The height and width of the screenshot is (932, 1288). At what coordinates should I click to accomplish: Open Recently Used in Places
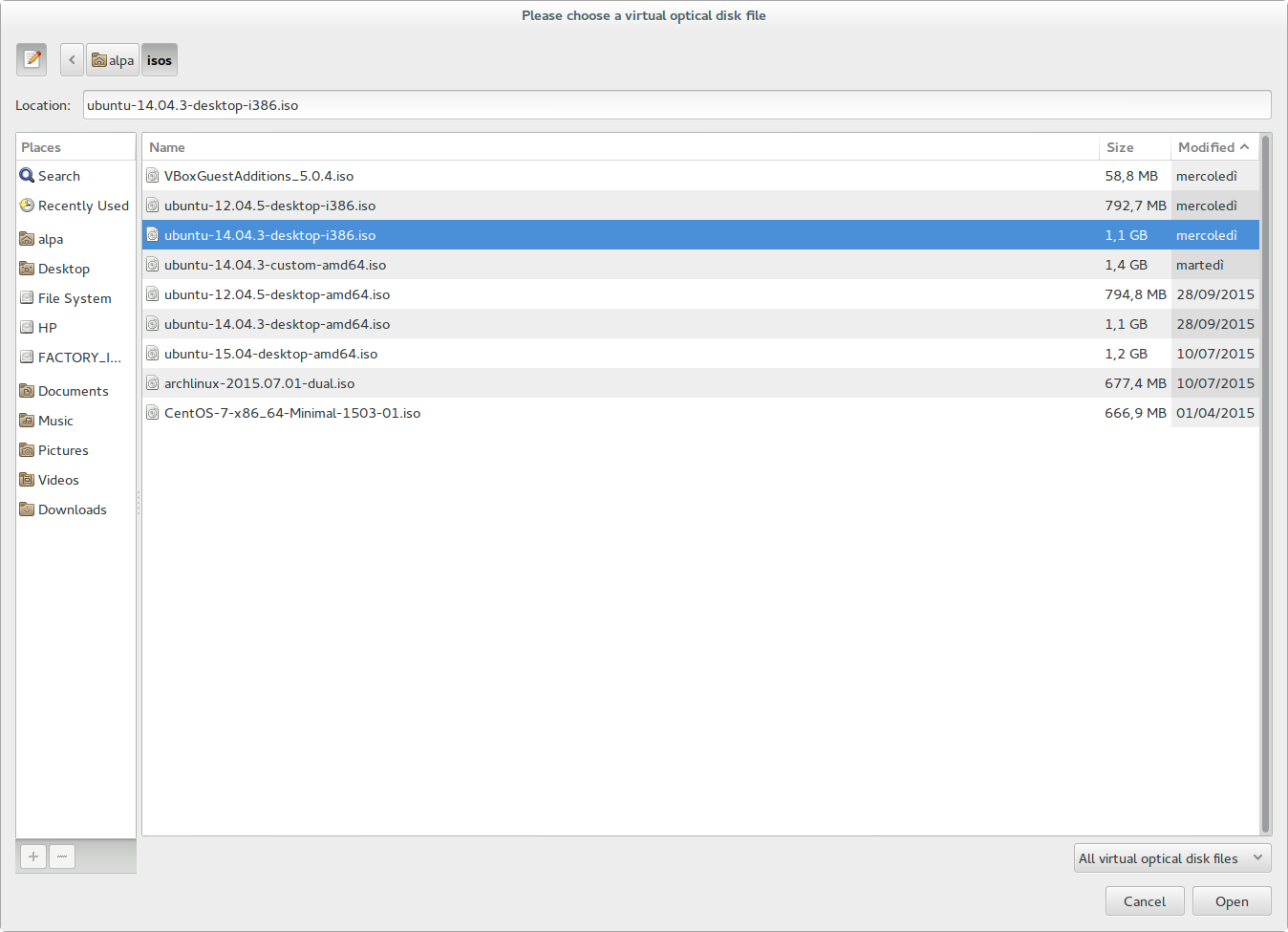point(76,206)
